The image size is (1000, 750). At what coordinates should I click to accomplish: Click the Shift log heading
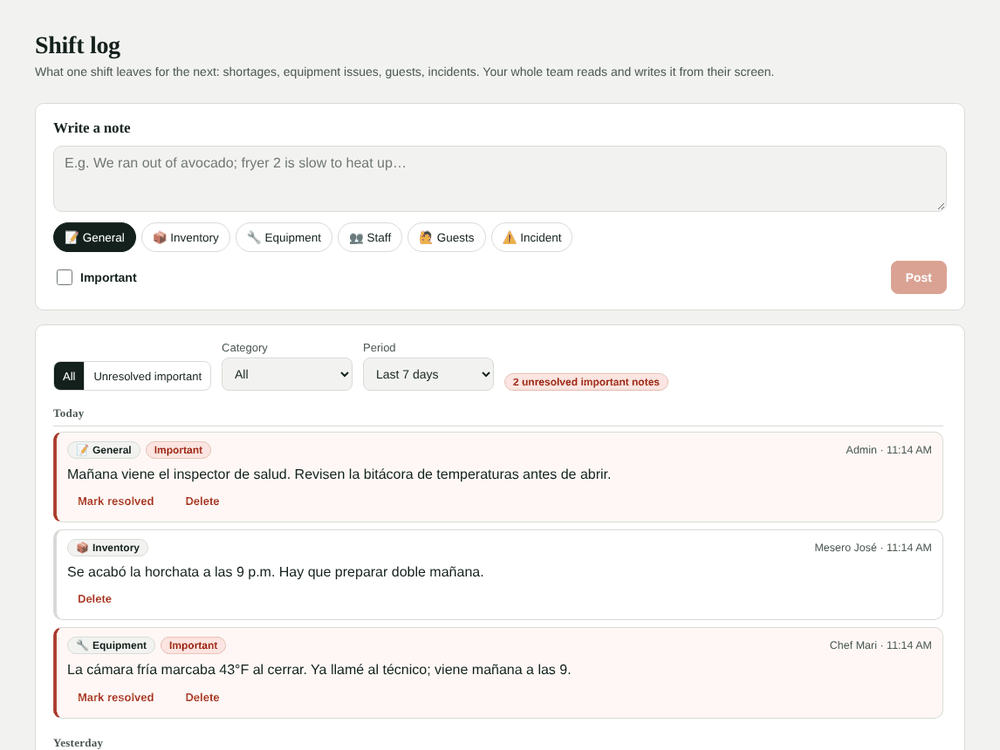coord(78,45)
